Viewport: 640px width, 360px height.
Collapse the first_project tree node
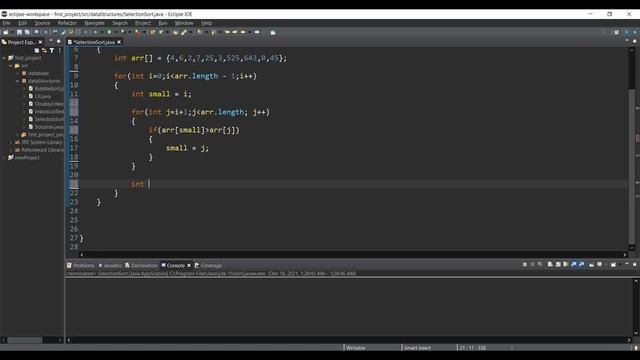[x=4, y=58]
